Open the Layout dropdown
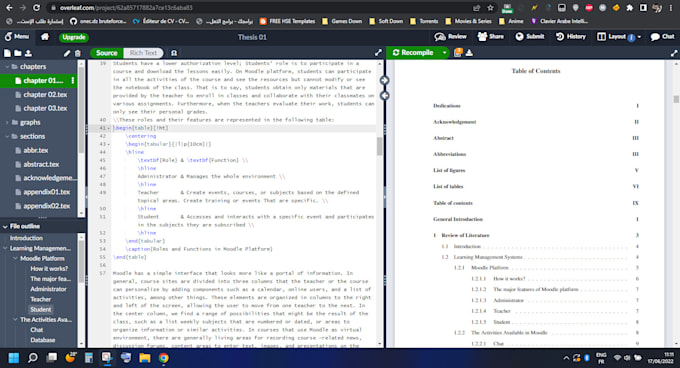Image resolution: width=680 pixels, height=368 pixels. 619,37
